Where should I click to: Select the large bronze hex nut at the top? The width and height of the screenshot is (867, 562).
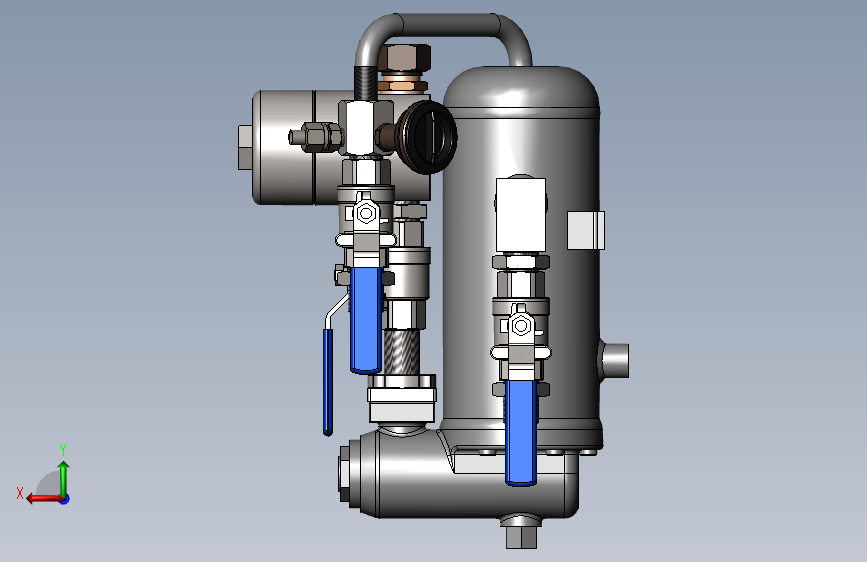(405, 59)
